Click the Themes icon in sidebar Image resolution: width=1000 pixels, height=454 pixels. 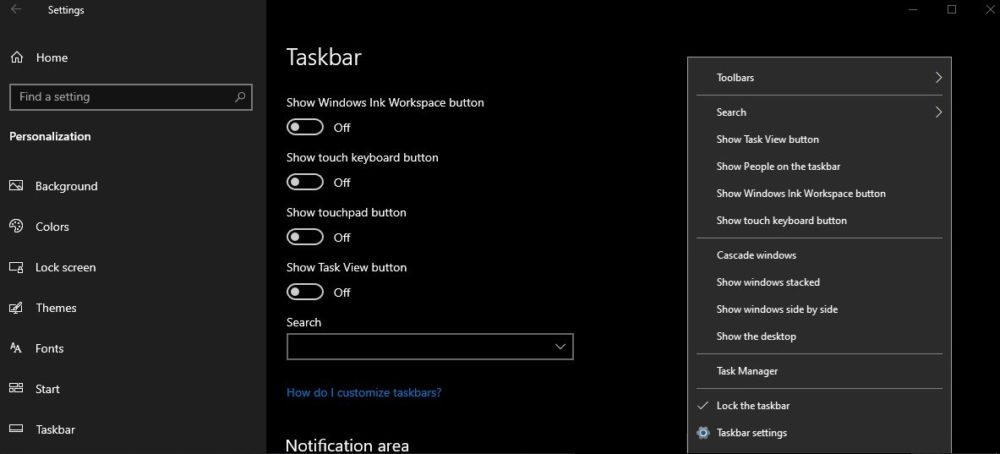(16, 308)
